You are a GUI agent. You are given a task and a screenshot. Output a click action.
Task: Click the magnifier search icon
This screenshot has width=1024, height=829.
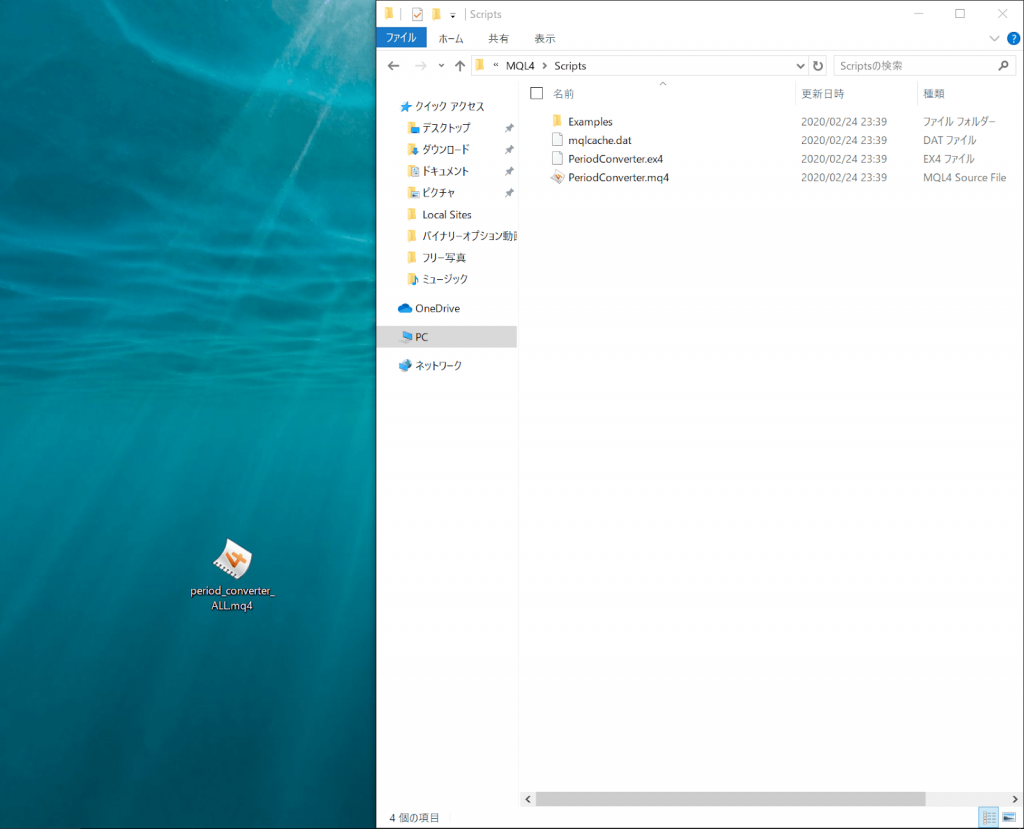tap(1004, 65)
